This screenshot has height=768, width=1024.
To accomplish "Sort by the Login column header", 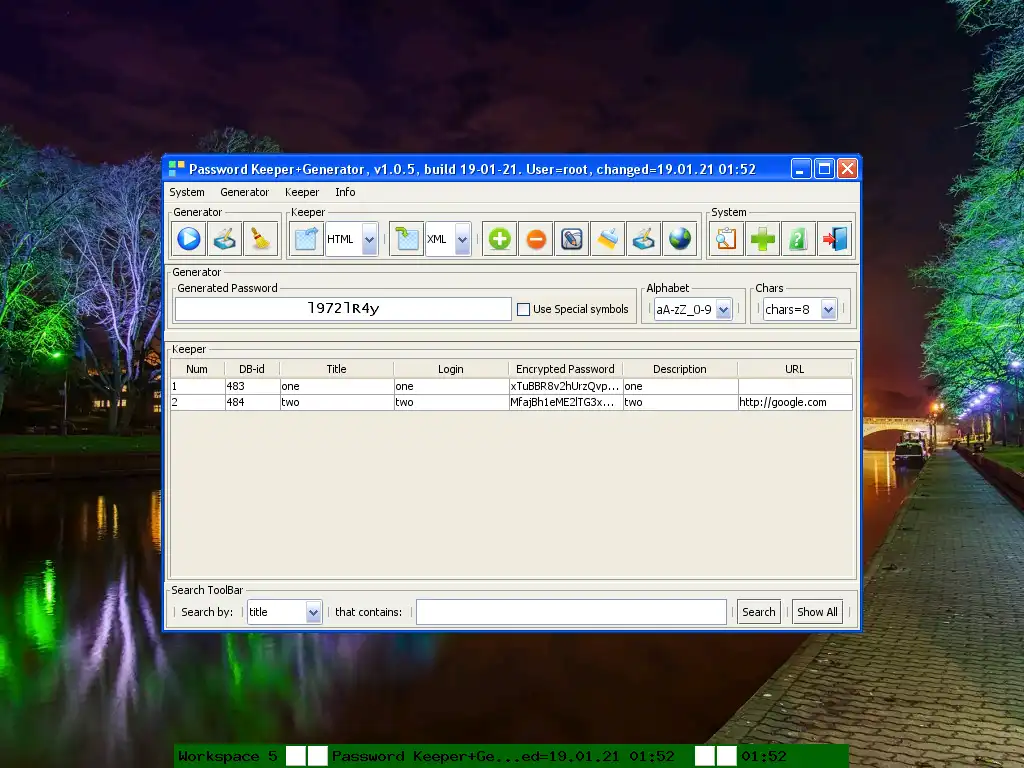I will tap(451, 369).
